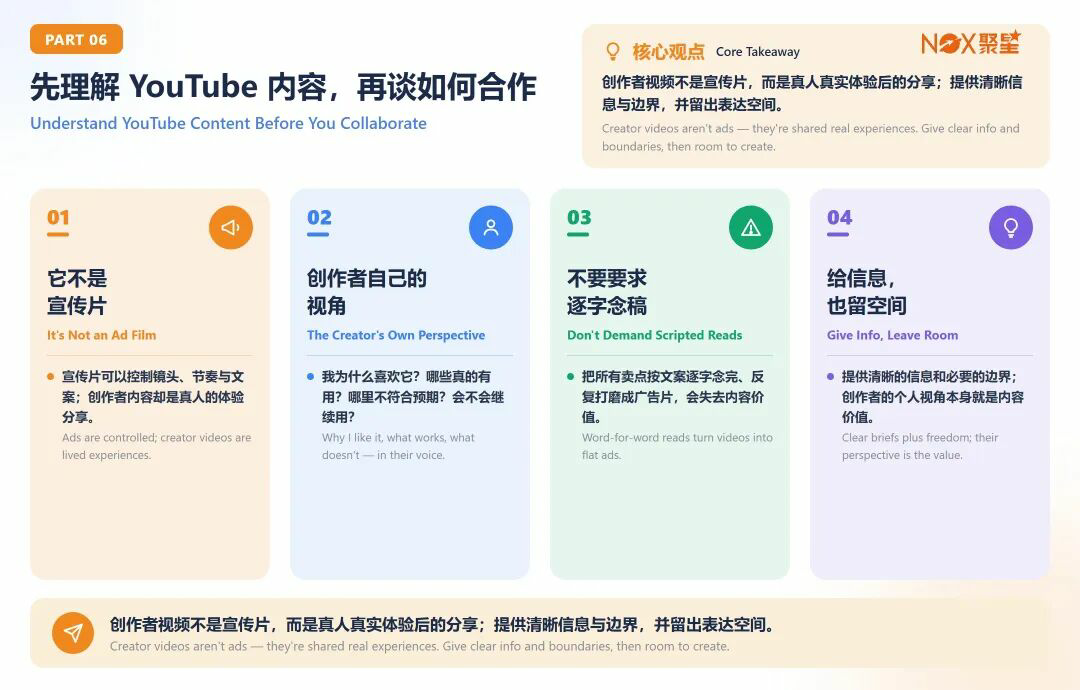This screenshot has width=1080, height=690.
Task: Click "The Creator's Own Perspective" subtitle
Action: tap(396, 335)
